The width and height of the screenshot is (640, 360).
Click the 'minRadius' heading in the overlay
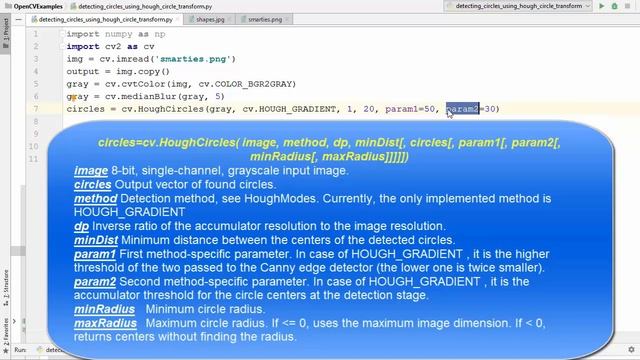click(104, 309)
